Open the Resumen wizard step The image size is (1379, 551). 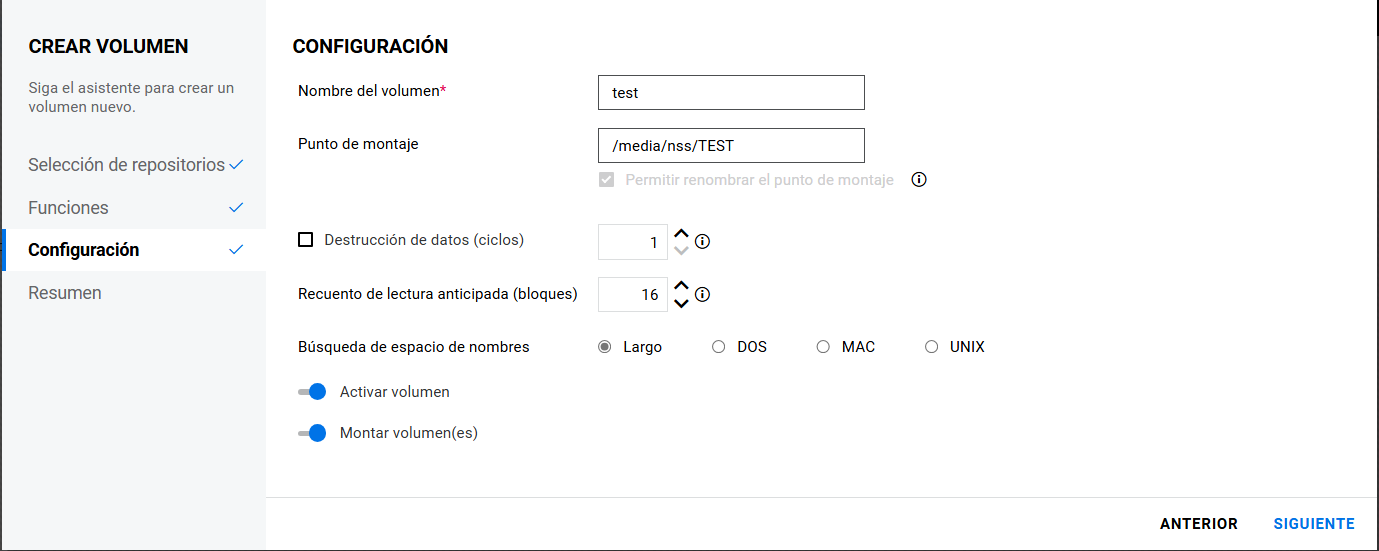[x=65, y=293]
